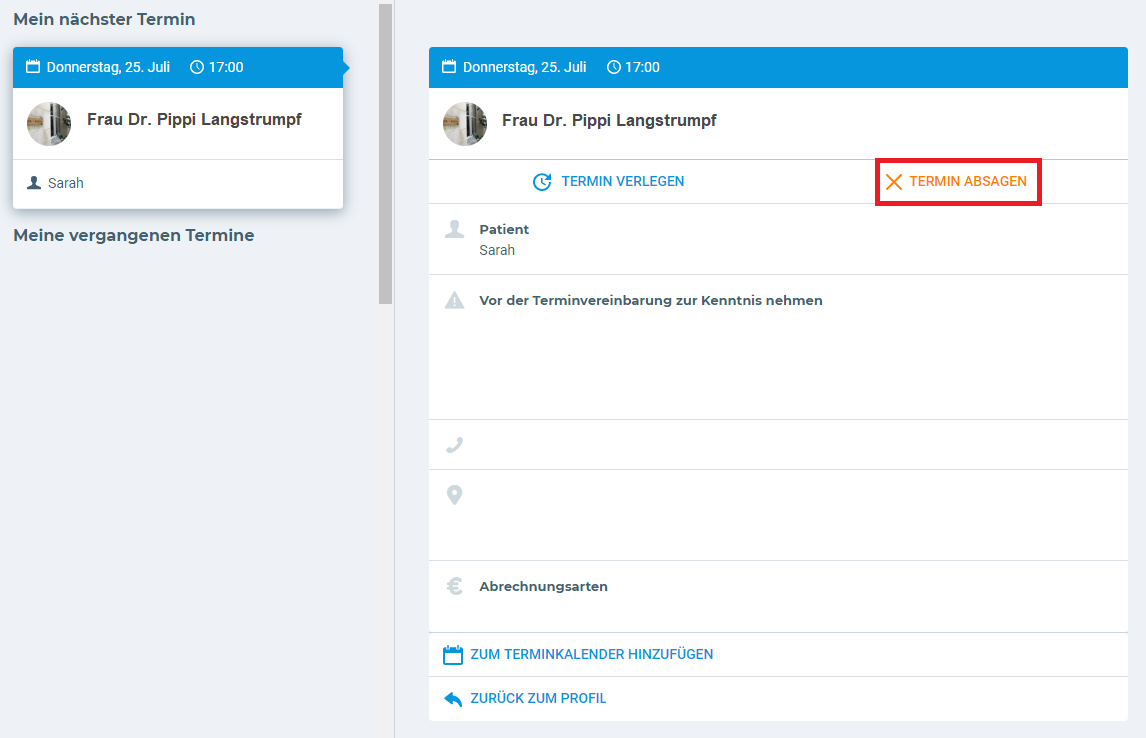
Task: Follow ZURÜCK ZUM PROFIL link
Action: coord(538,699)
